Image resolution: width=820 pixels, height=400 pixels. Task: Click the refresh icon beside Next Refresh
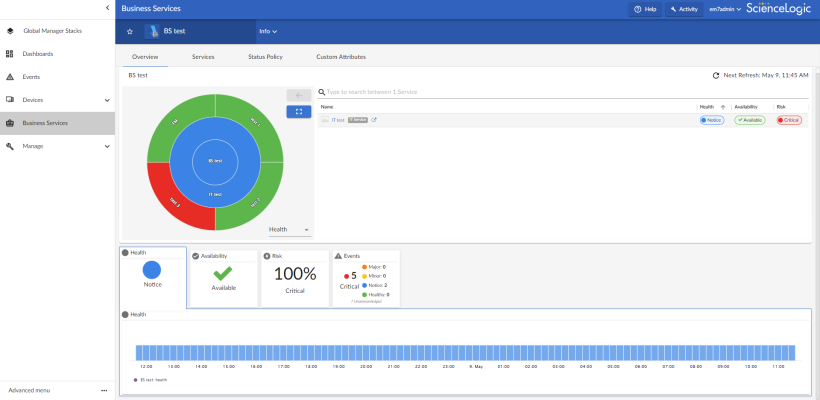click(x=716, y=75)
